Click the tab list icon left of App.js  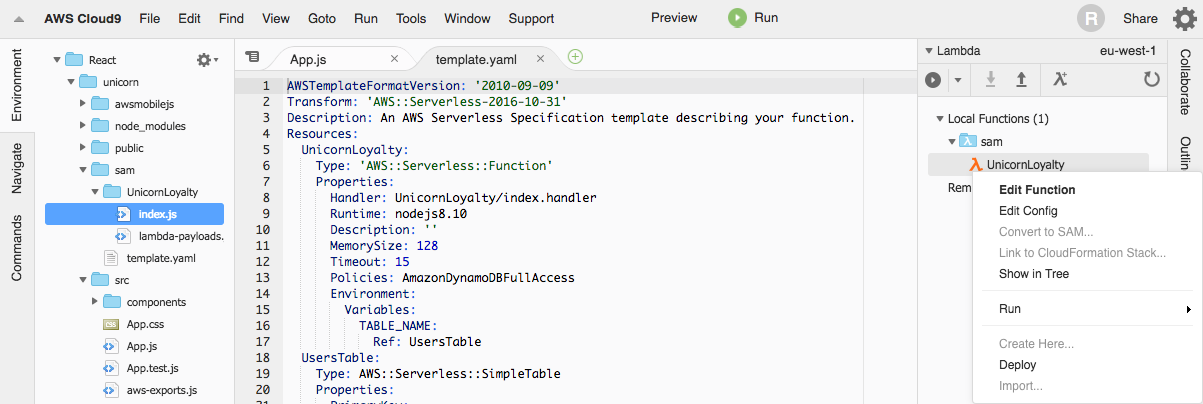click(252, 58)
